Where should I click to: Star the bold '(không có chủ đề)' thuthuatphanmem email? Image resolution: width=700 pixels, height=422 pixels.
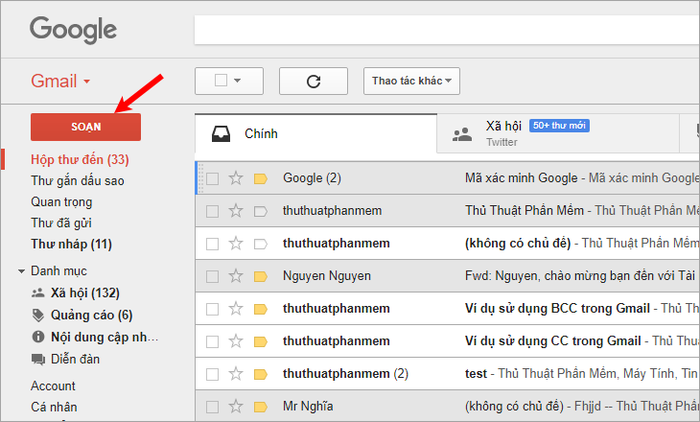pyautogui.click(x=236, y=243)
